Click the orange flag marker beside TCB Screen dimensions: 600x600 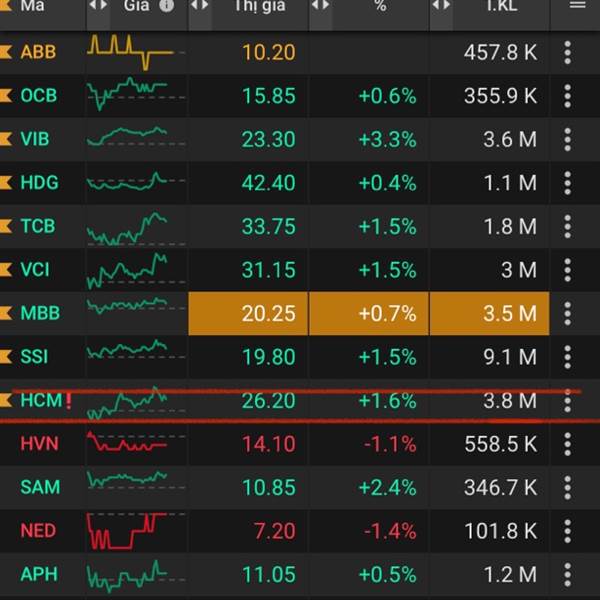(x=6, y=226)
